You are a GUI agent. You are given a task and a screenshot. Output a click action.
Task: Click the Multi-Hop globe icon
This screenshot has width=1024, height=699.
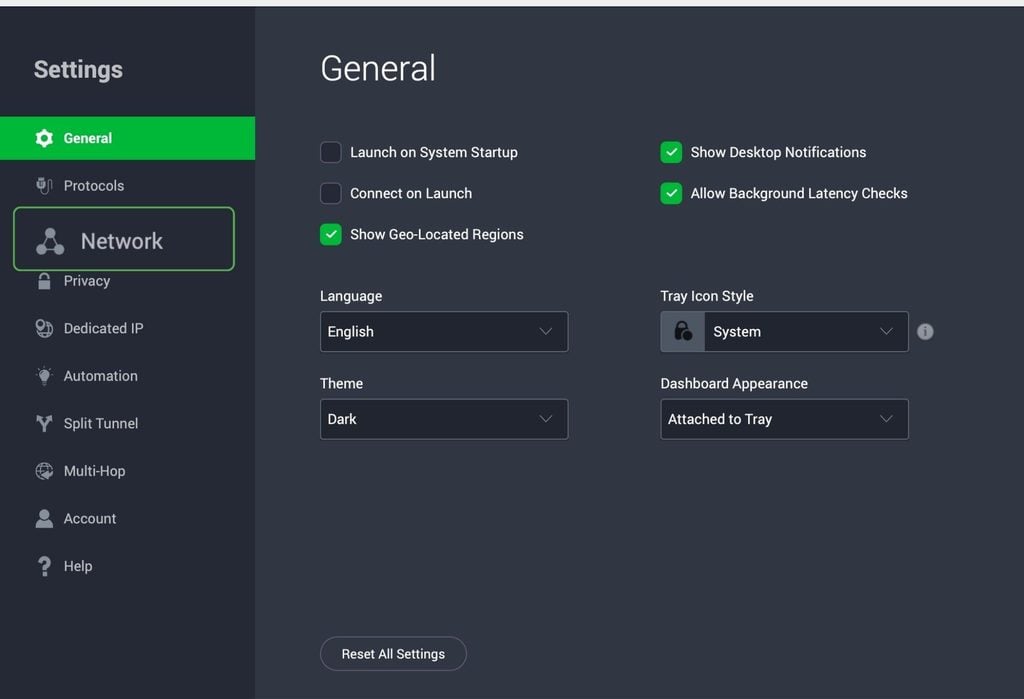44,471
